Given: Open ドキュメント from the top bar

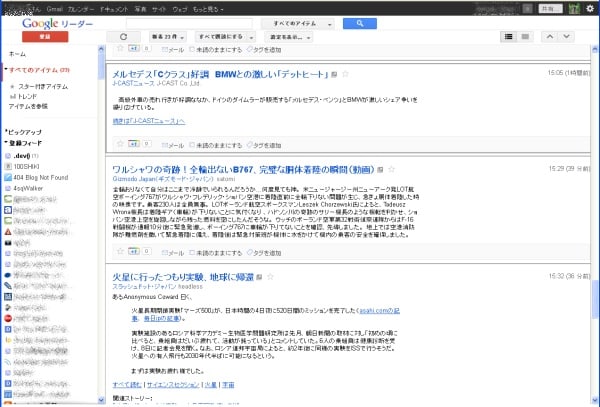Looking at the screenshot, I should point(114,9).
